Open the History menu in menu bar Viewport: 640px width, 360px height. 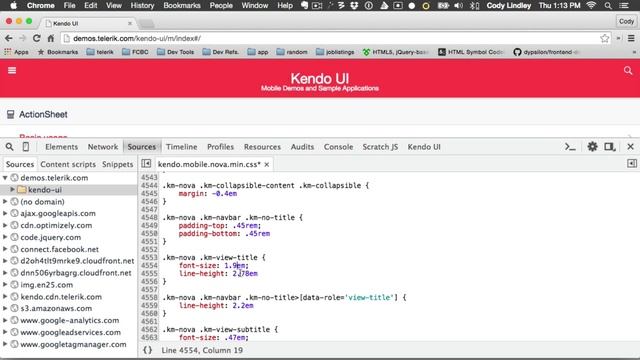tap(142, 6)
